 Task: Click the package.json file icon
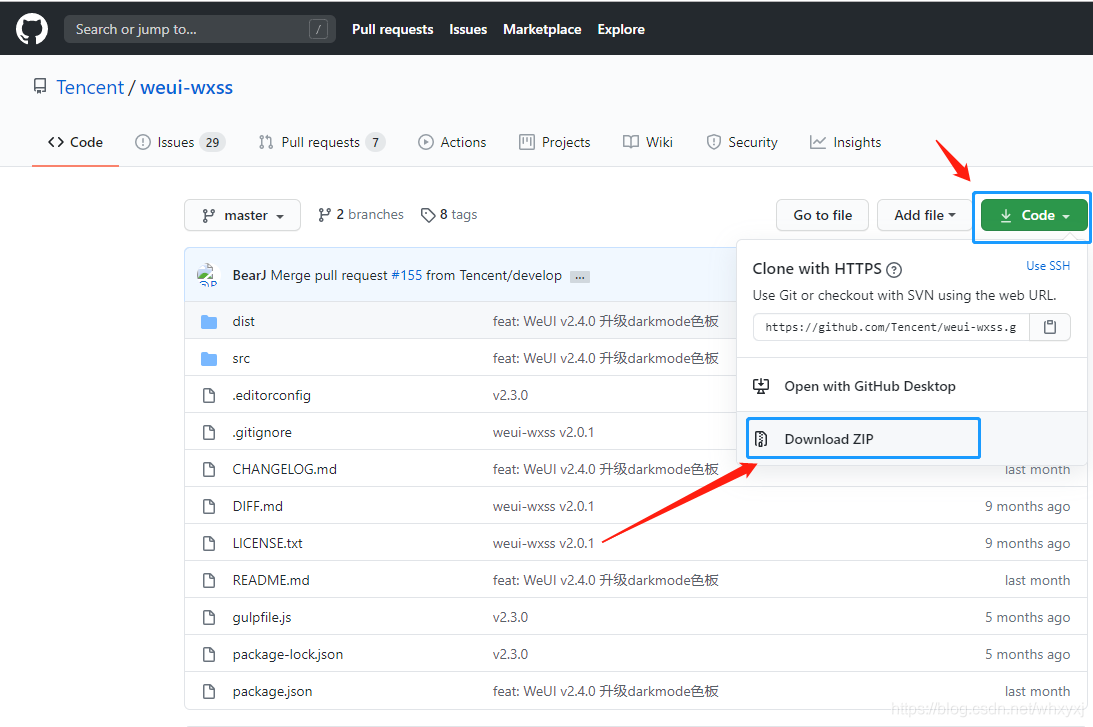point(208,691)
